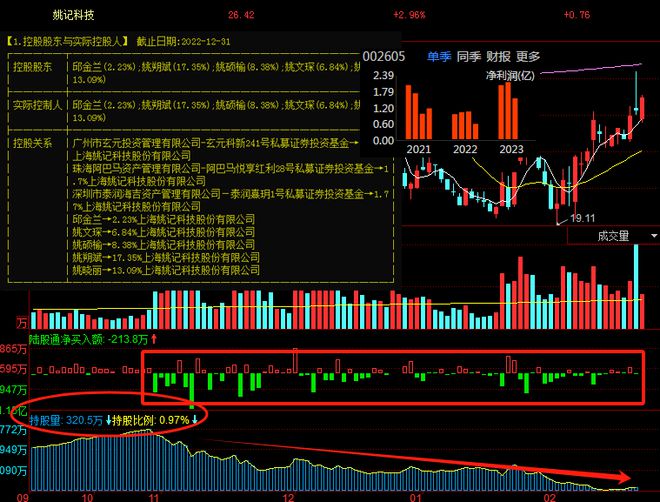Click the 截止日期:2022-12-31 text
This screenshot has height=502, width=660.
[184, 41]
